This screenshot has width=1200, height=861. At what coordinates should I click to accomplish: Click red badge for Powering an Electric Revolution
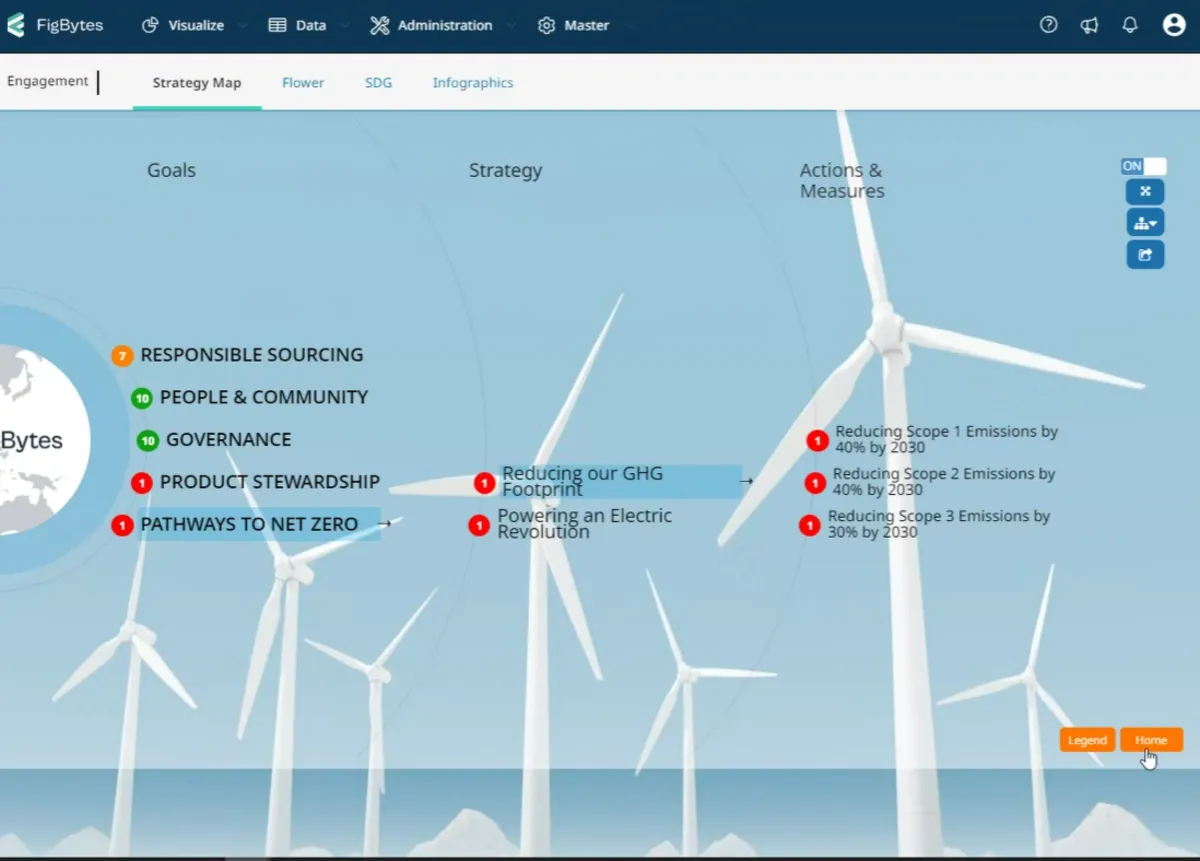[479, 525]
